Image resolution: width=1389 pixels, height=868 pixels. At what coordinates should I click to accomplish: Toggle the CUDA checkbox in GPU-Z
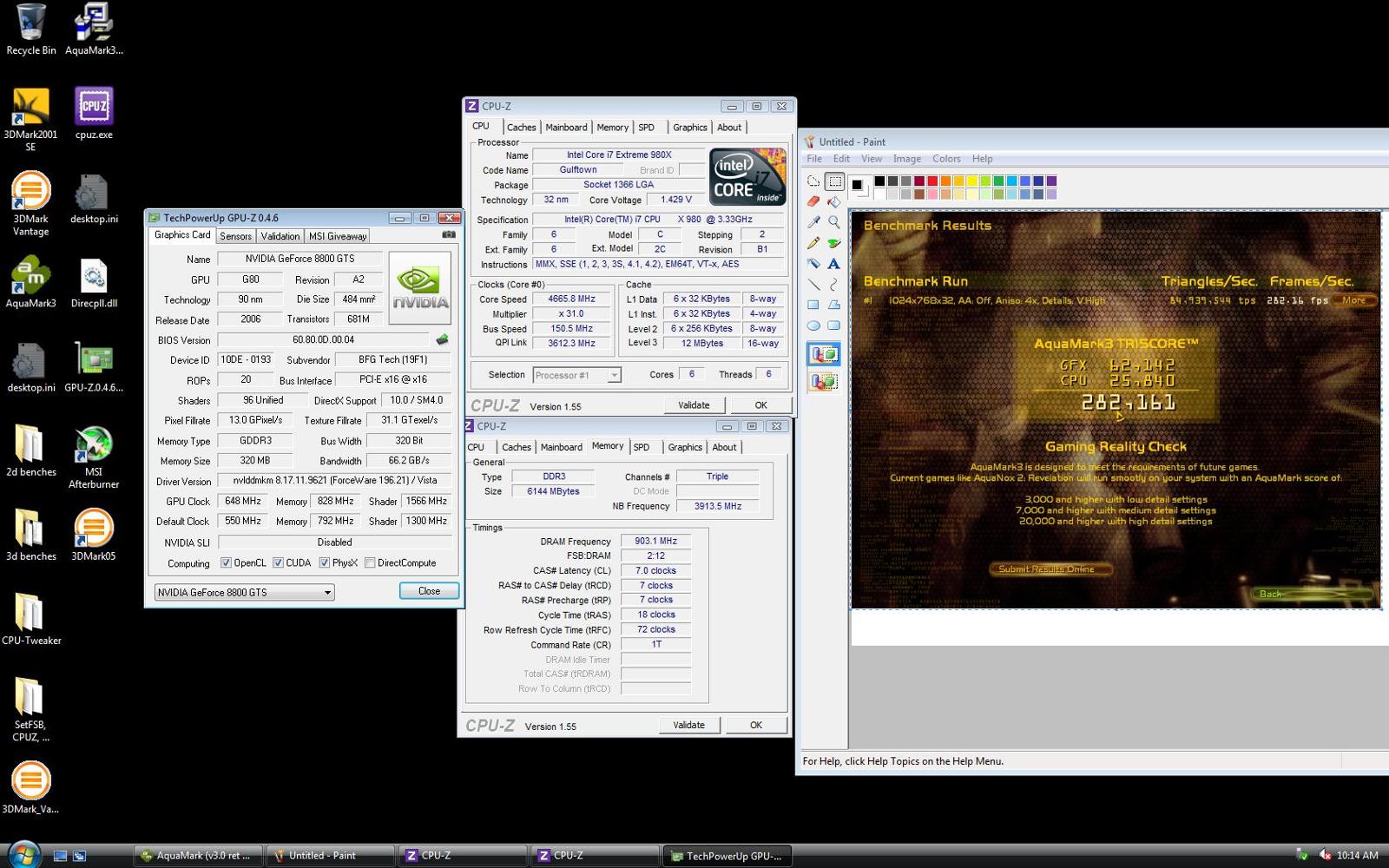click(278, 563)
